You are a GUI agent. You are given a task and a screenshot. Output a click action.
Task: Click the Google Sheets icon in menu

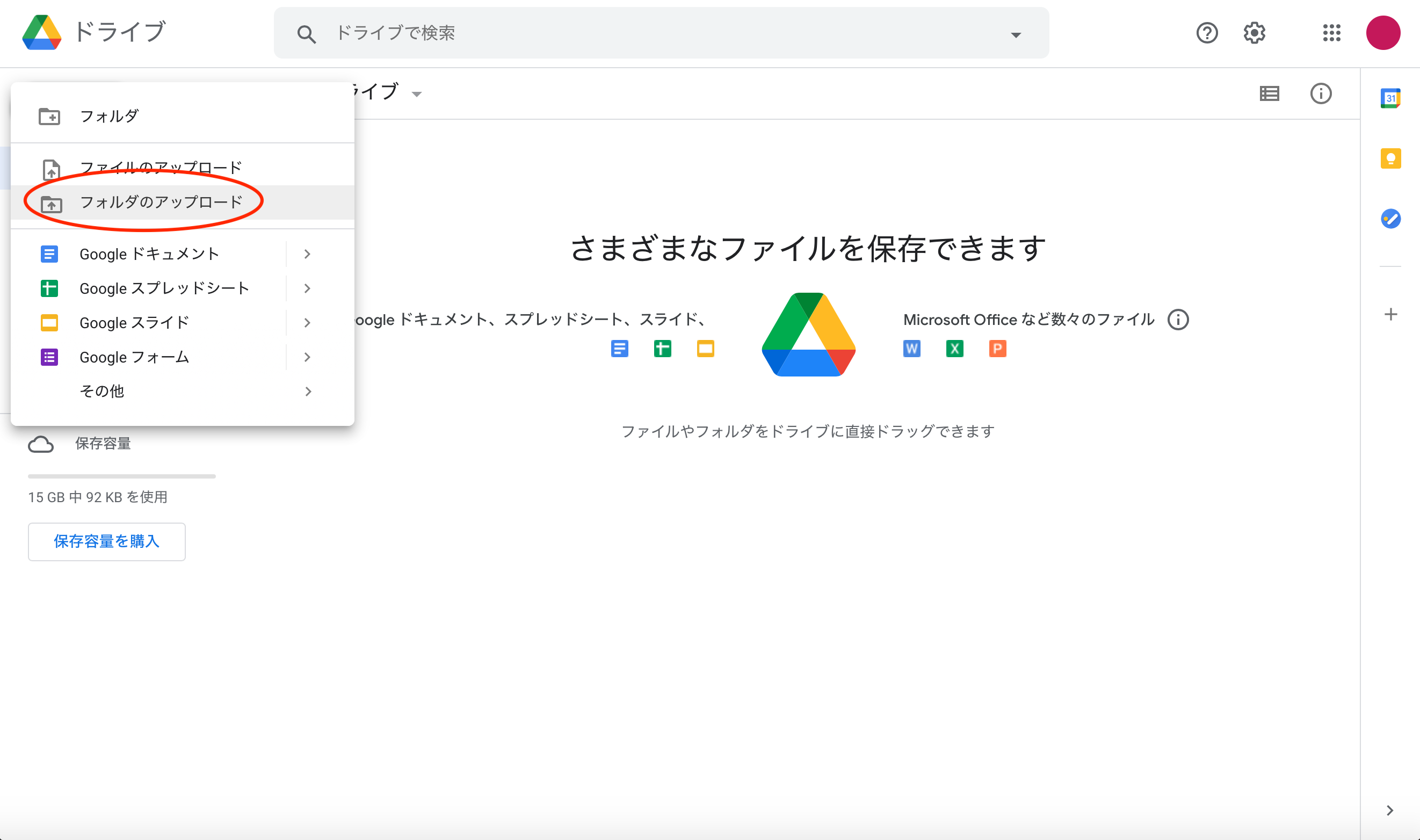tap(49, 288)
